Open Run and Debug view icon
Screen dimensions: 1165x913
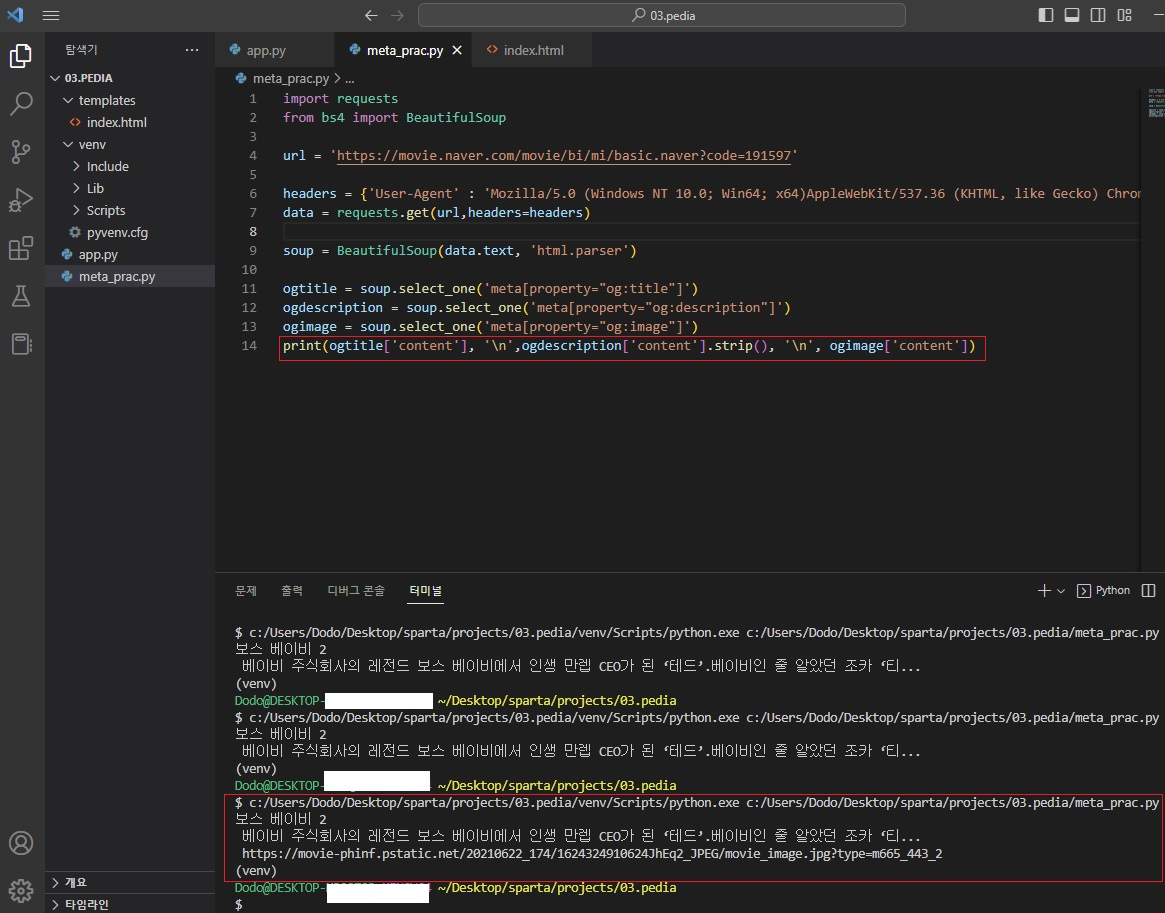pyautogui.click(x=21, y=200)
